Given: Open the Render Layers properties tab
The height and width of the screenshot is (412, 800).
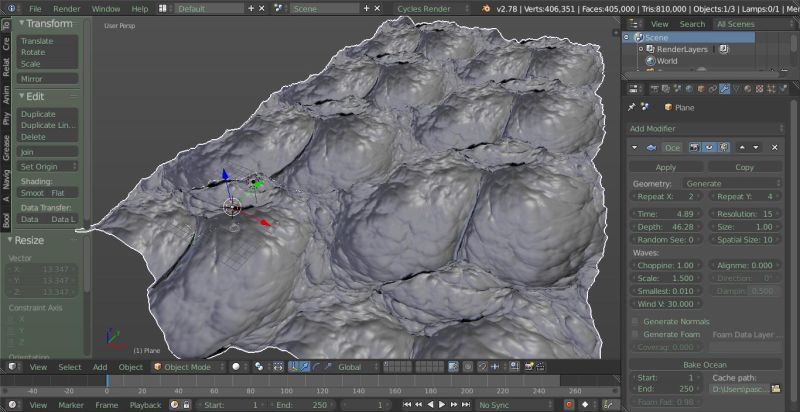Looking at the screenshot, I should pos(666,89).
